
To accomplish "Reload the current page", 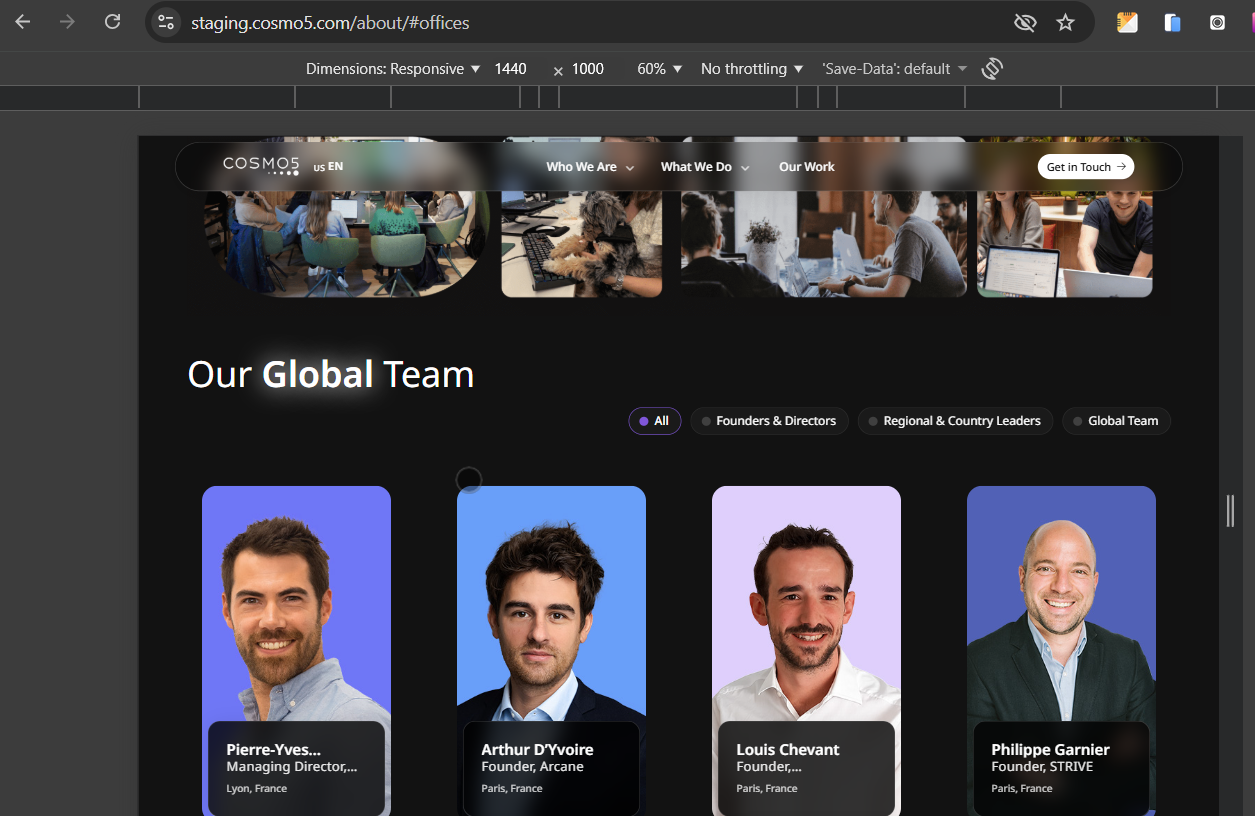I will [x=113, y=22].
